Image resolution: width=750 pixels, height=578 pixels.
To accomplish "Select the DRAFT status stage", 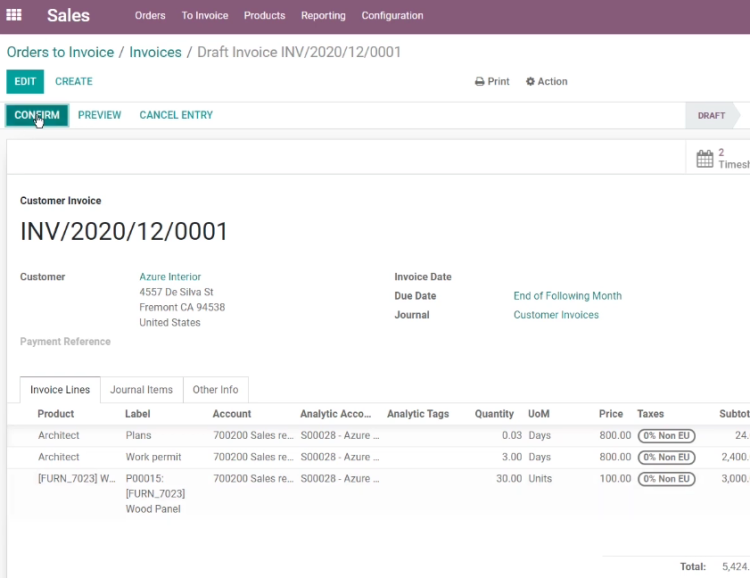I will point(711,115).
